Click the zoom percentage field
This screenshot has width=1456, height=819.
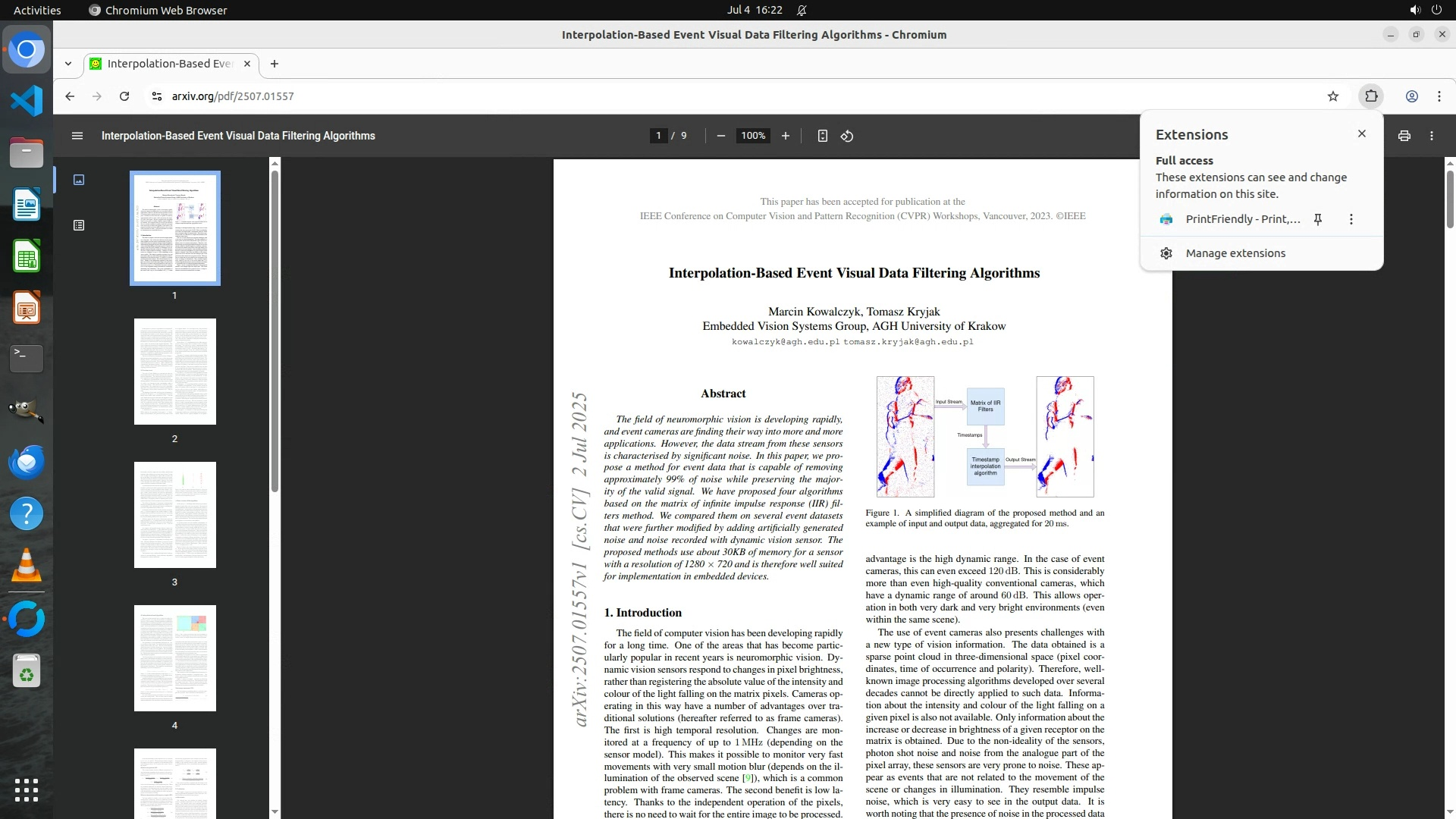tap(753, 136)
